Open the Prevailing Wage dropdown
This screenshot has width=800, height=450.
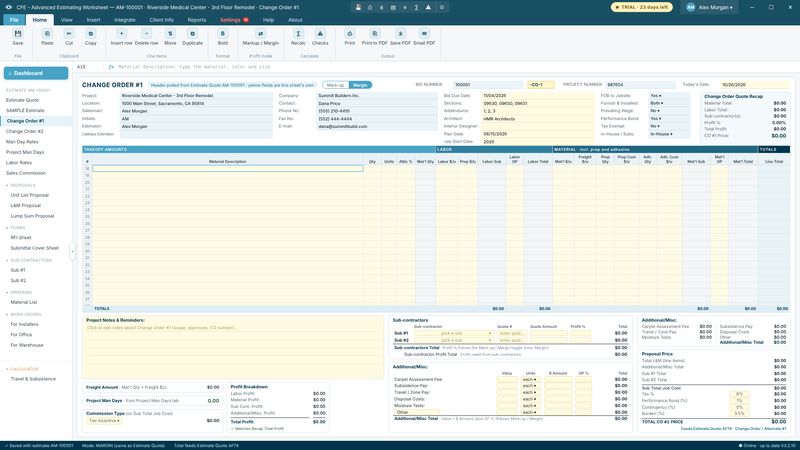coord(669,111)
